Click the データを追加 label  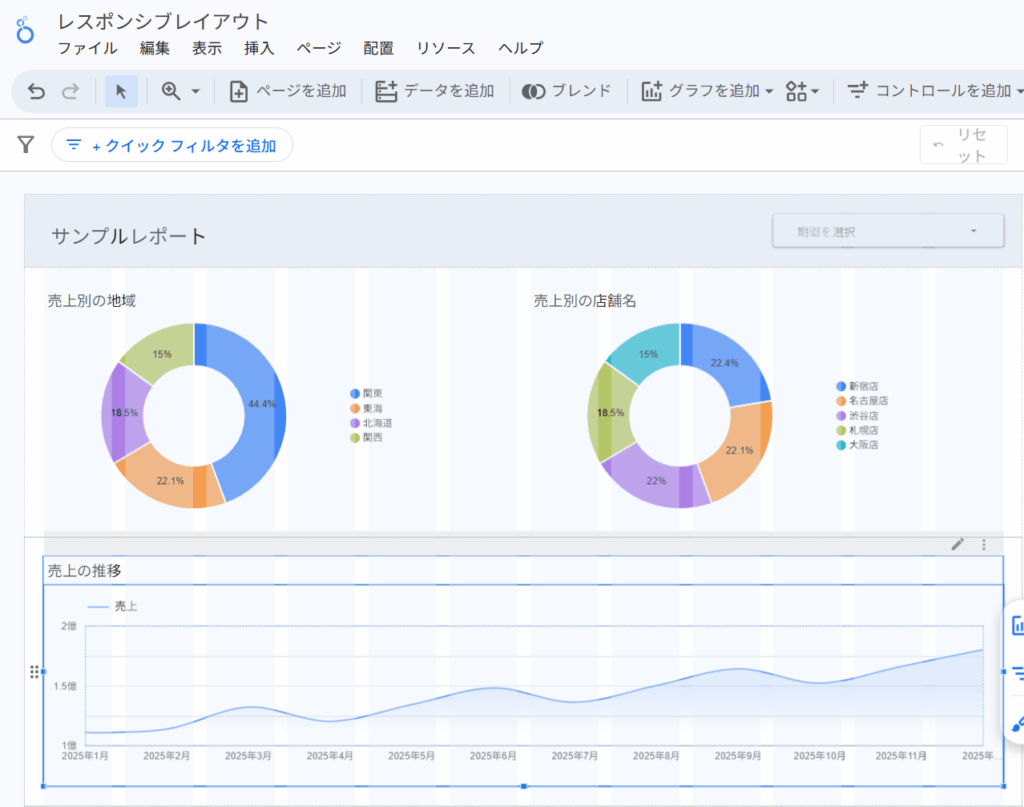(x=449, y=91)
